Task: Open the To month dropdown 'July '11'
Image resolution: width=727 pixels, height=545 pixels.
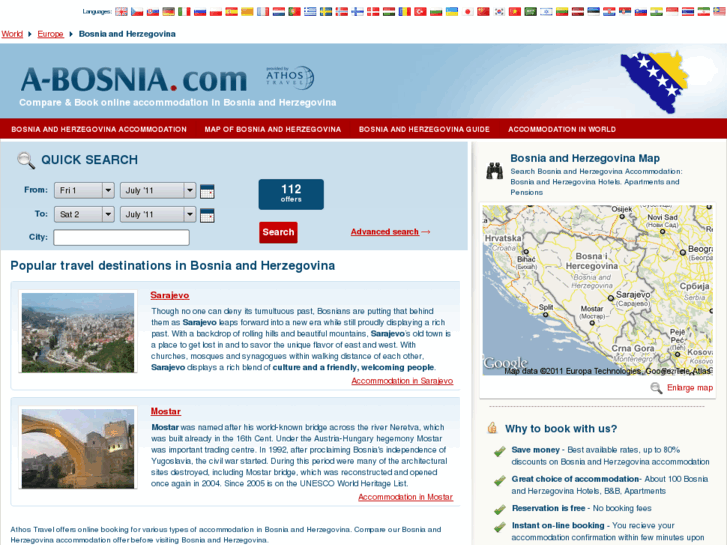Action: (158, 214)
